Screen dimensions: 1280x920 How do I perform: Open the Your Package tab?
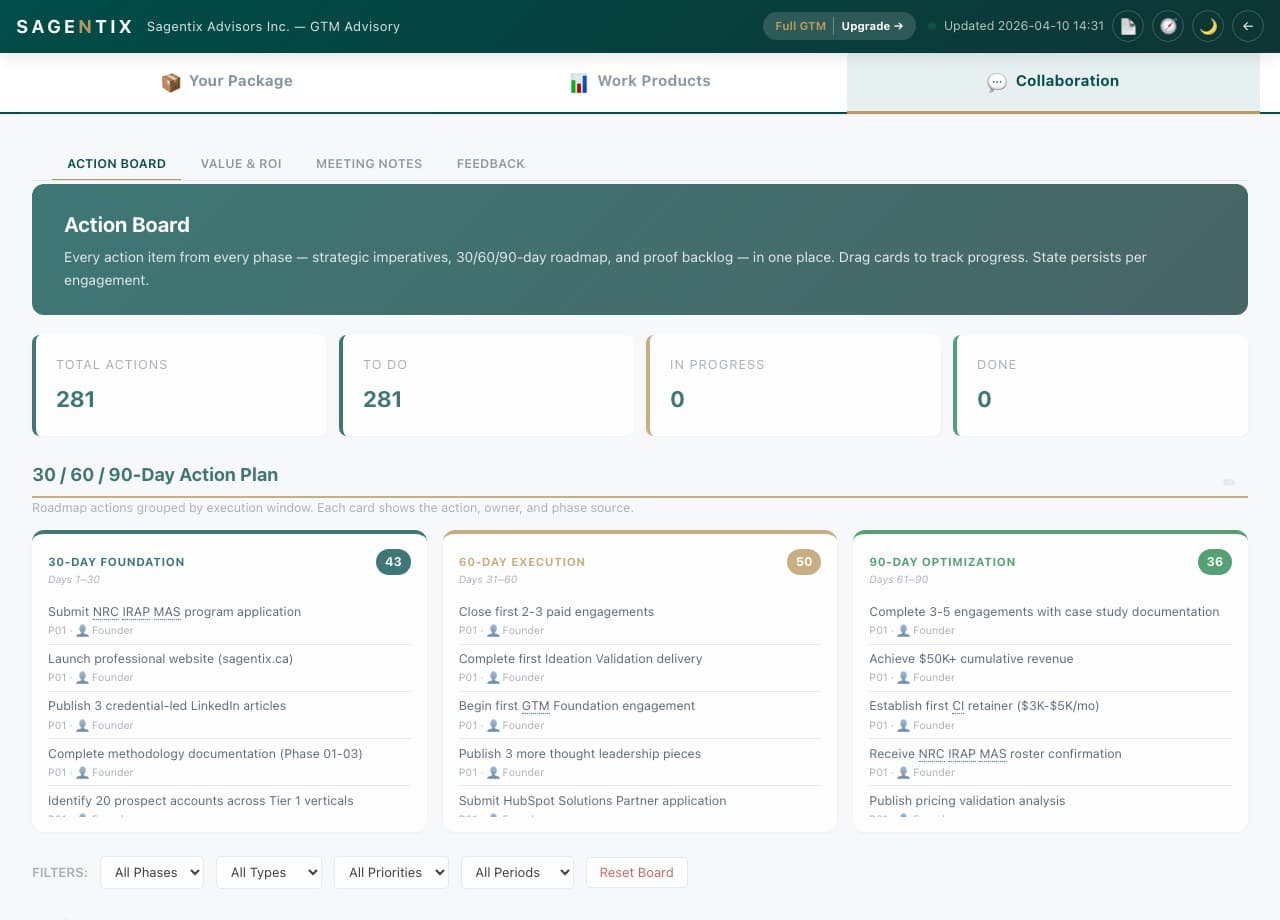click(x=227, y=82)
